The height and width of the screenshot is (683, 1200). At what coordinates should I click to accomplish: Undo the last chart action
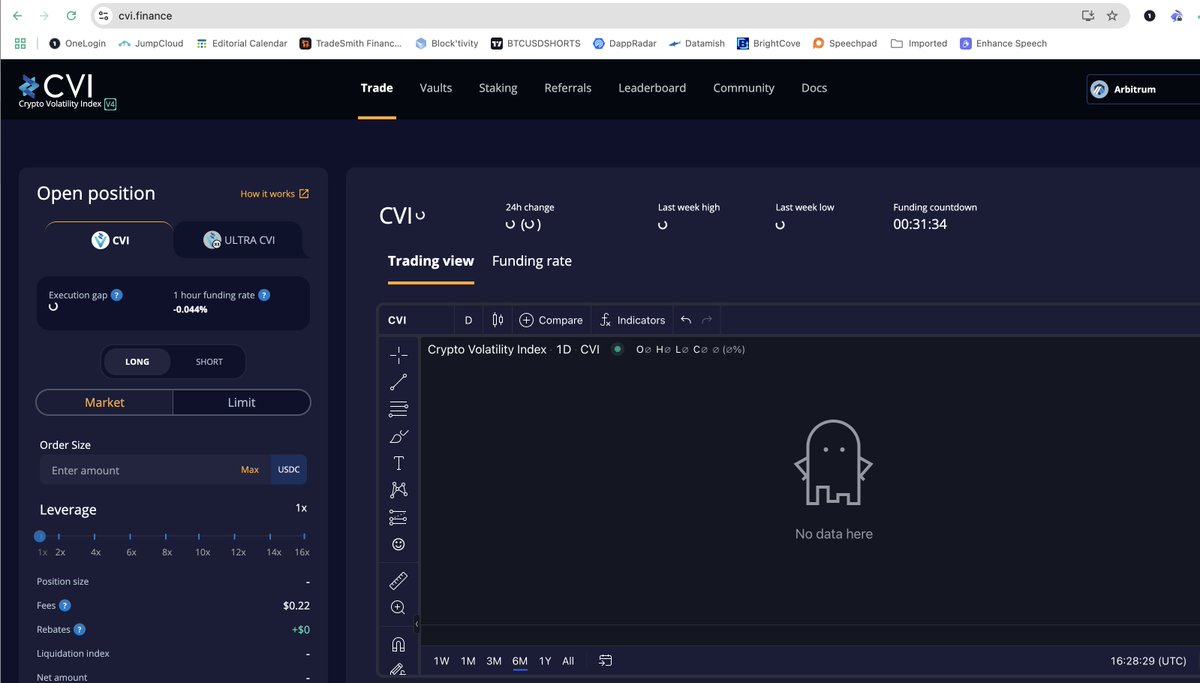click(686, 320)
